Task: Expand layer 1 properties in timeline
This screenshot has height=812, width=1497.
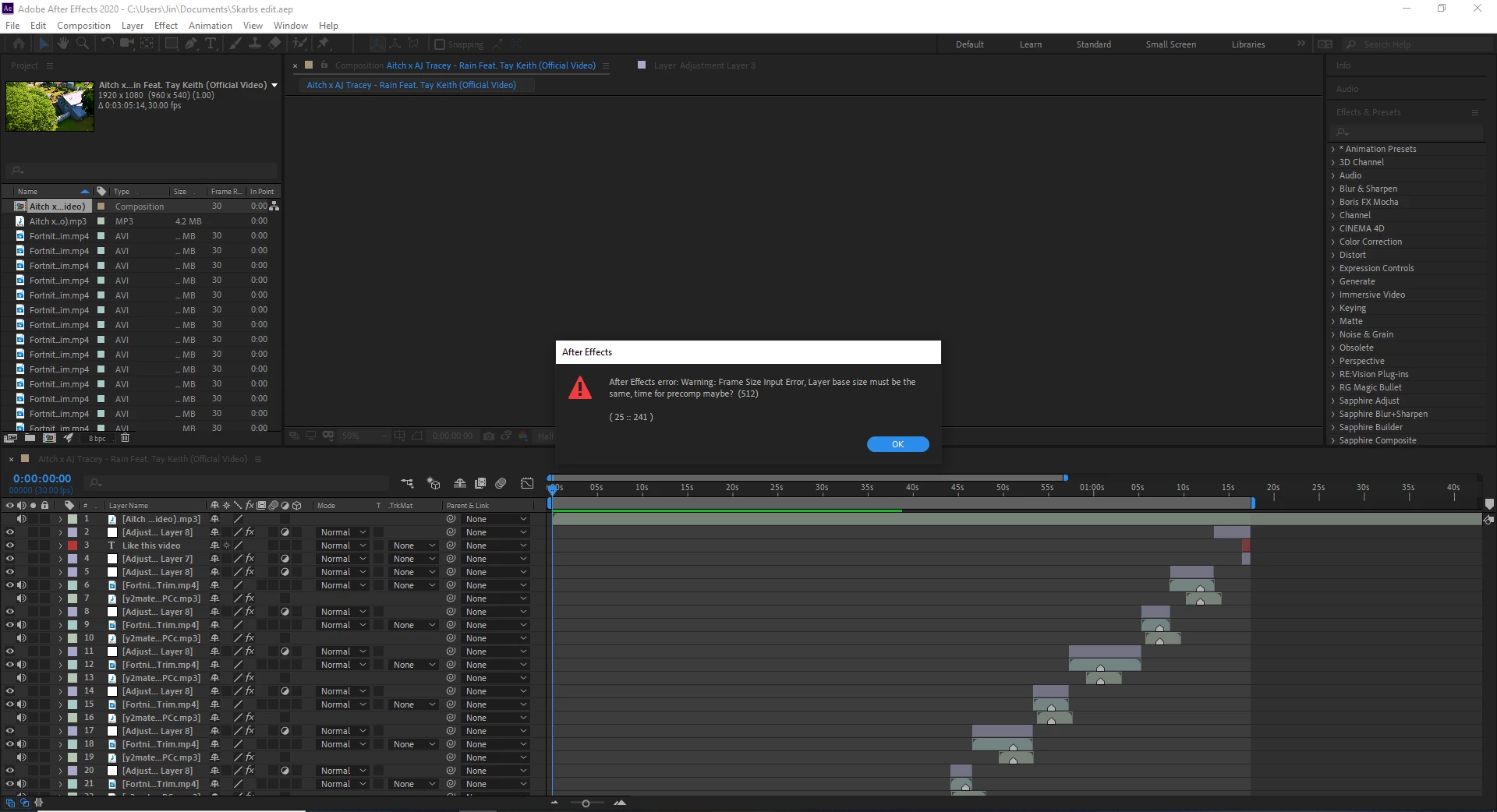Action: 60,519
